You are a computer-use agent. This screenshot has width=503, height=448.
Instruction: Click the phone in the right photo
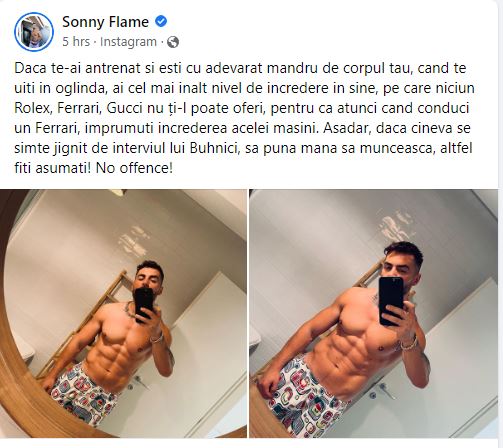[391, 300]
